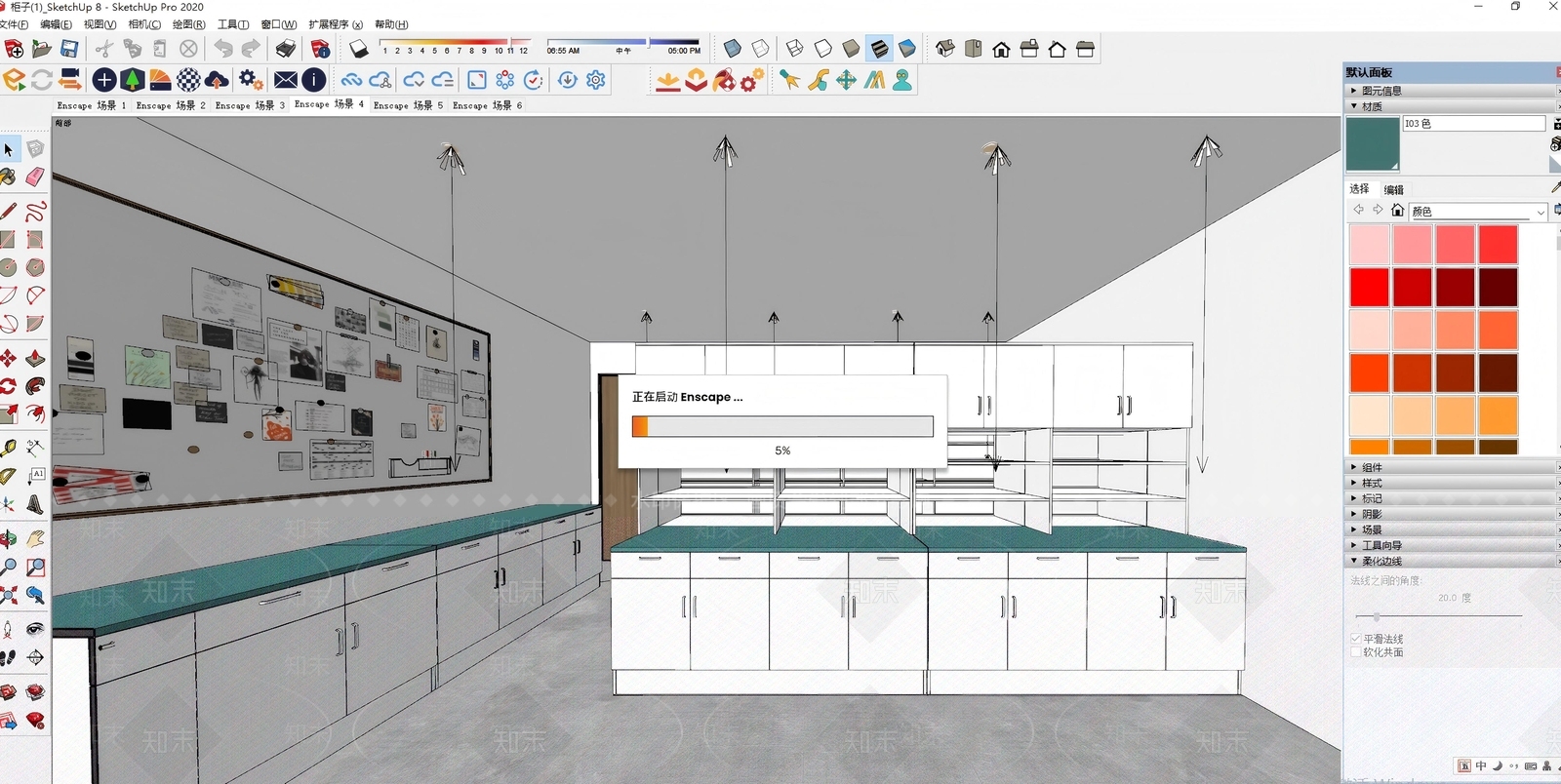This screenshot has height=784, width=1561.
Task: Click the materials back arrow button
Action: [x=1358, y=210]
